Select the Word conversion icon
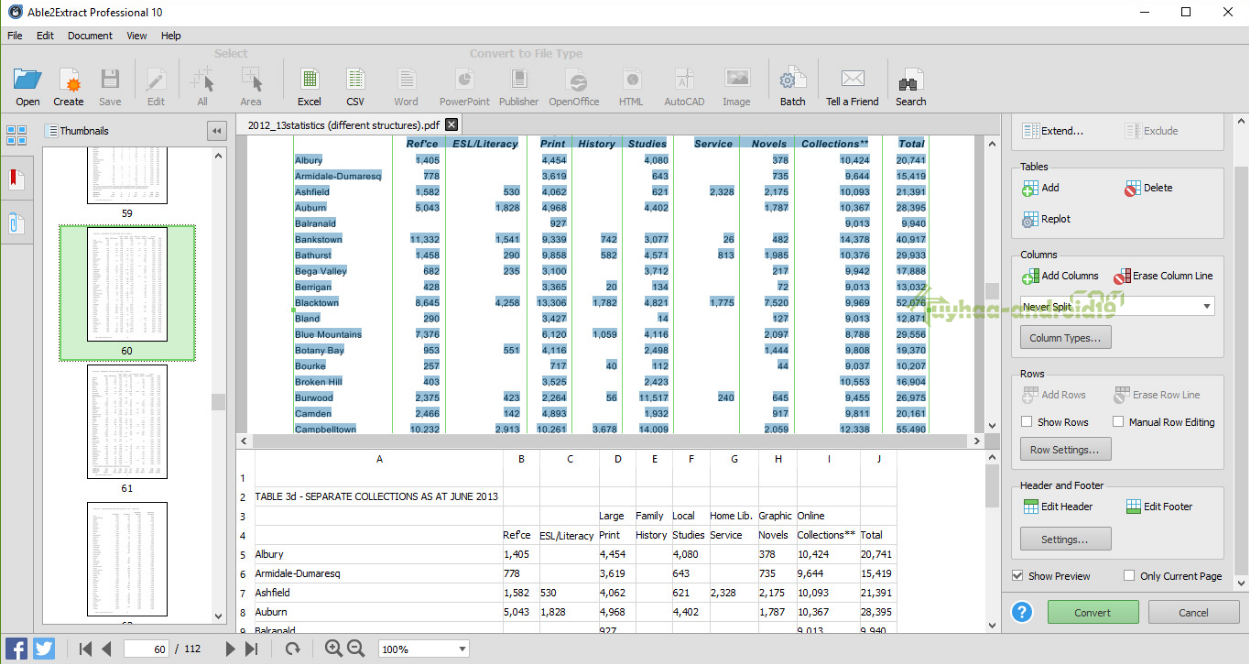1249x664 pixels. (406, 80)
